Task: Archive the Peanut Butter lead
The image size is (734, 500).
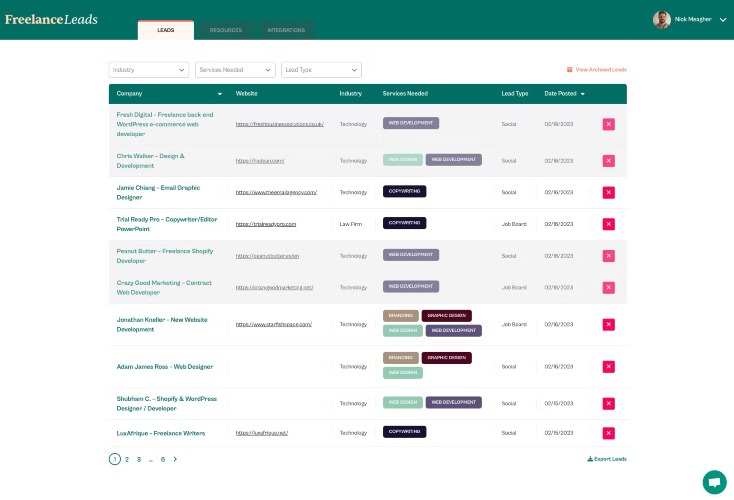Action: [608, 256]
